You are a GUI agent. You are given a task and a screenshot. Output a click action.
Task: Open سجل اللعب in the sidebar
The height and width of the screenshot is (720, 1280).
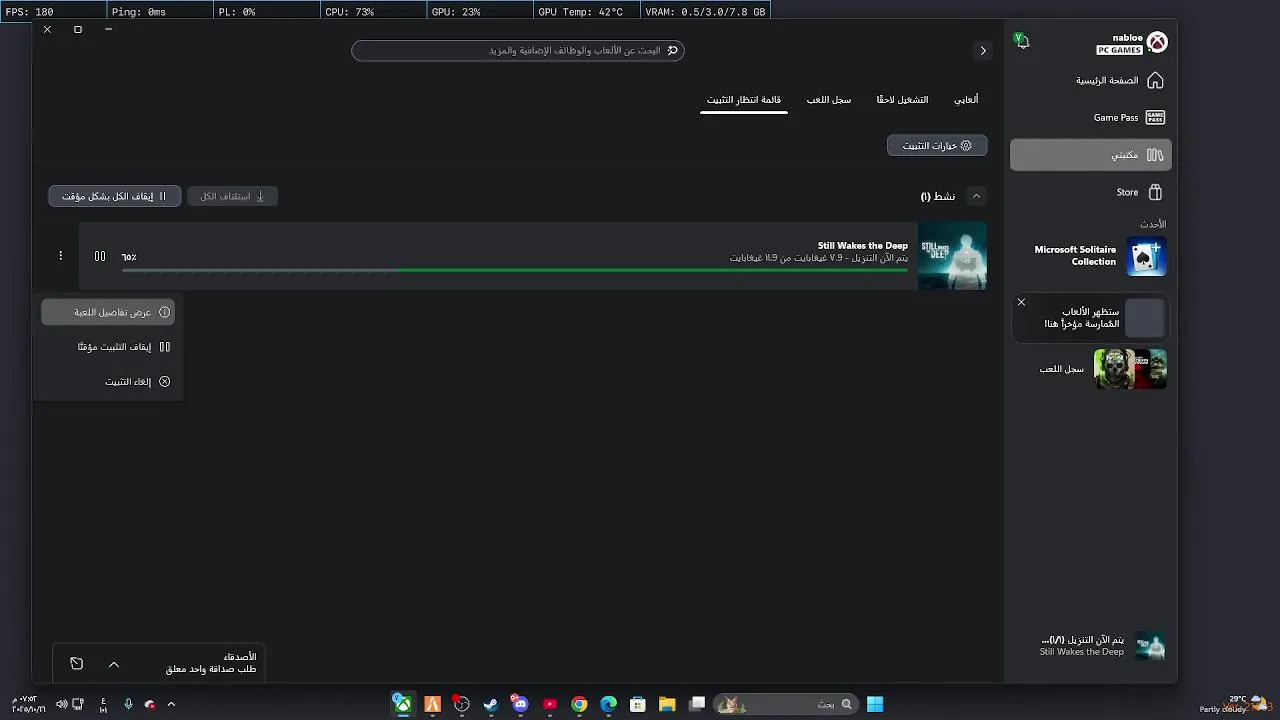tap(1090, 369)
